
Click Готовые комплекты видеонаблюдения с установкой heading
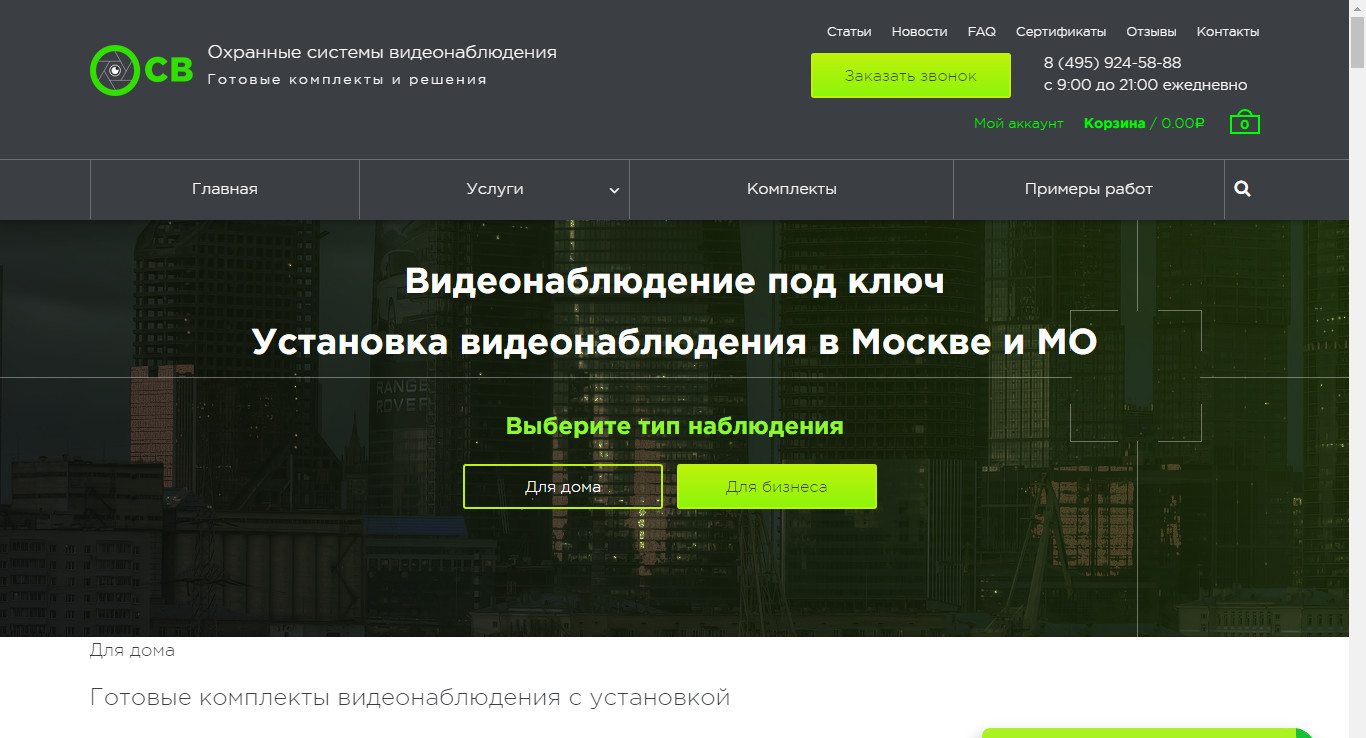(410, 698)
